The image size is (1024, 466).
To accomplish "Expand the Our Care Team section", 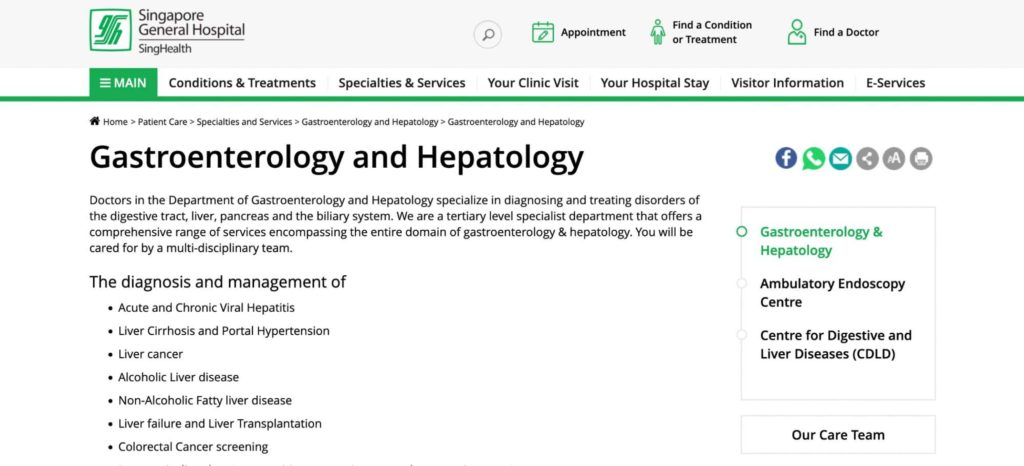I will tap(838, 435).
